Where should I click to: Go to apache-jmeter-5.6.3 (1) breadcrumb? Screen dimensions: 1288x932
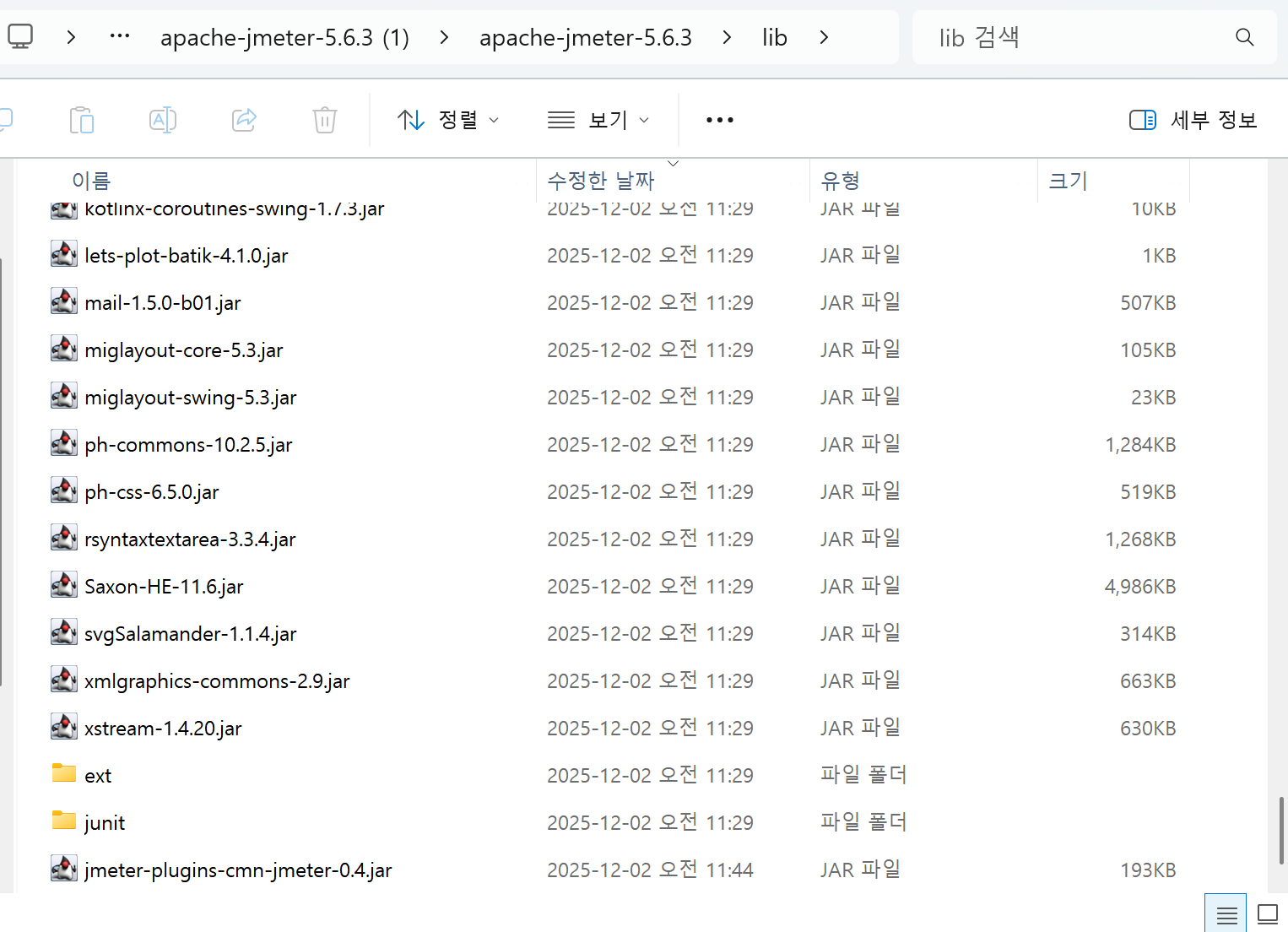click(284, 37)
